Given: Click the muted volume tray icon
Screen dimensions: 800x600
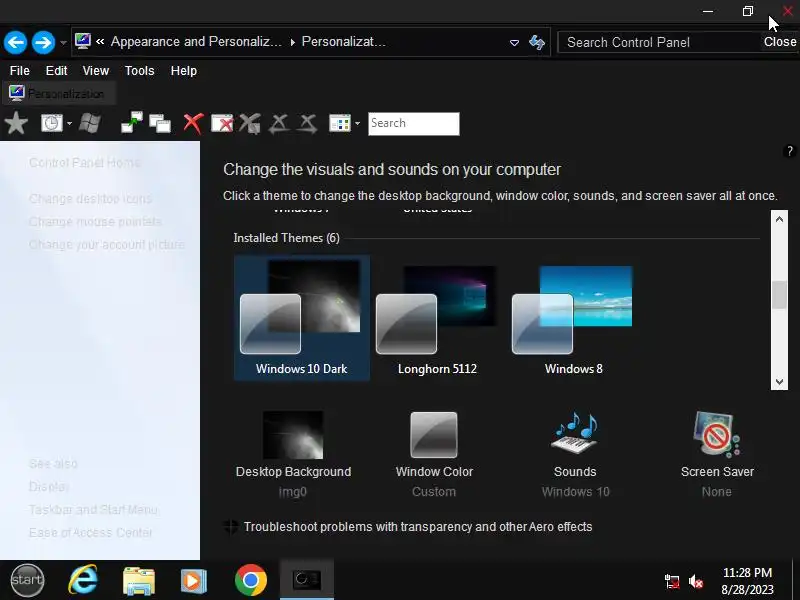Looking at the screenshot, I should pyautogui.click(x=696, y=581).
